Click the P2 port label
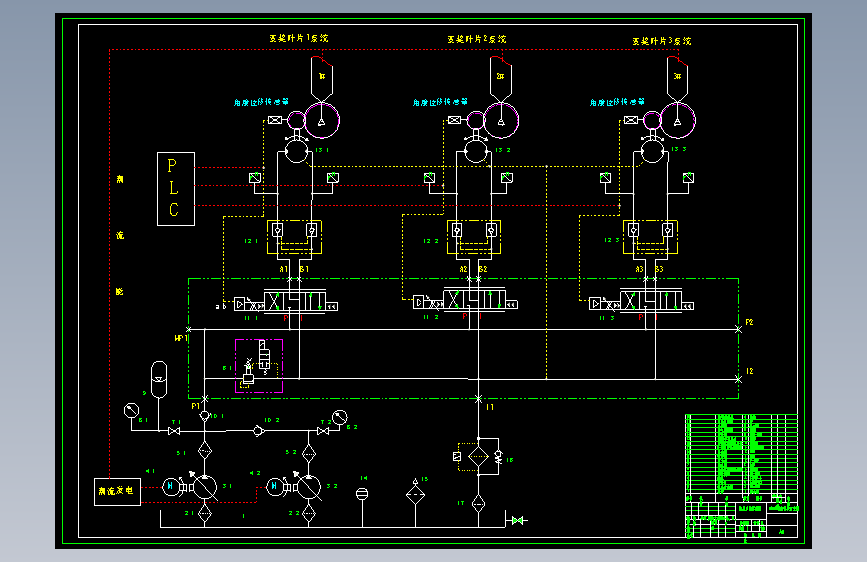This screenshot has width=867, height=562. coord(749,322)
